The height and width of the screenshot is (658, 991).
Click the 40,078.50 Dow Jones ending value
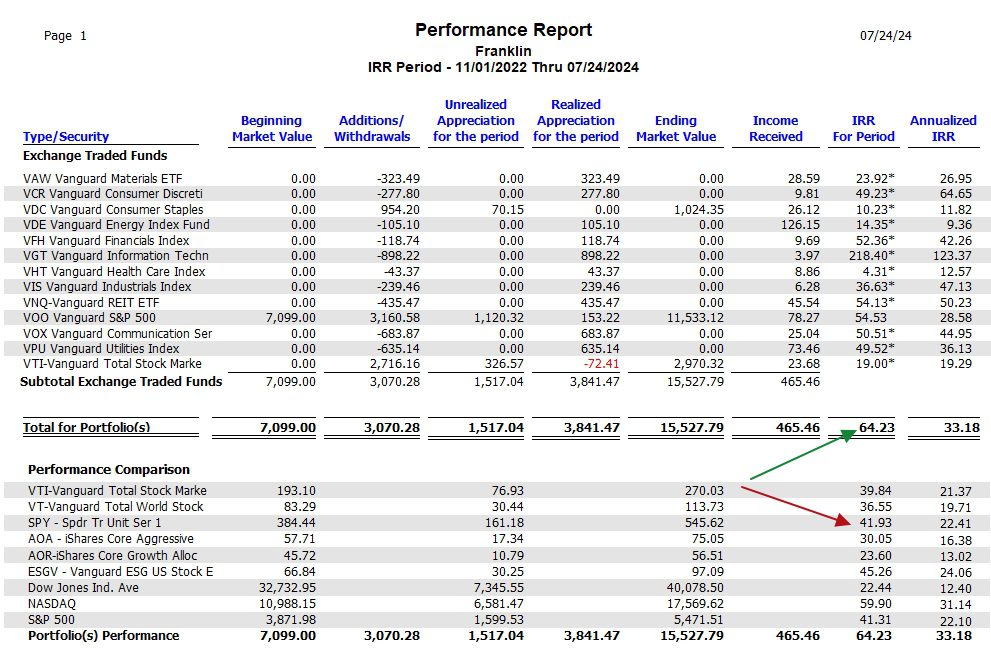point(695,587)
